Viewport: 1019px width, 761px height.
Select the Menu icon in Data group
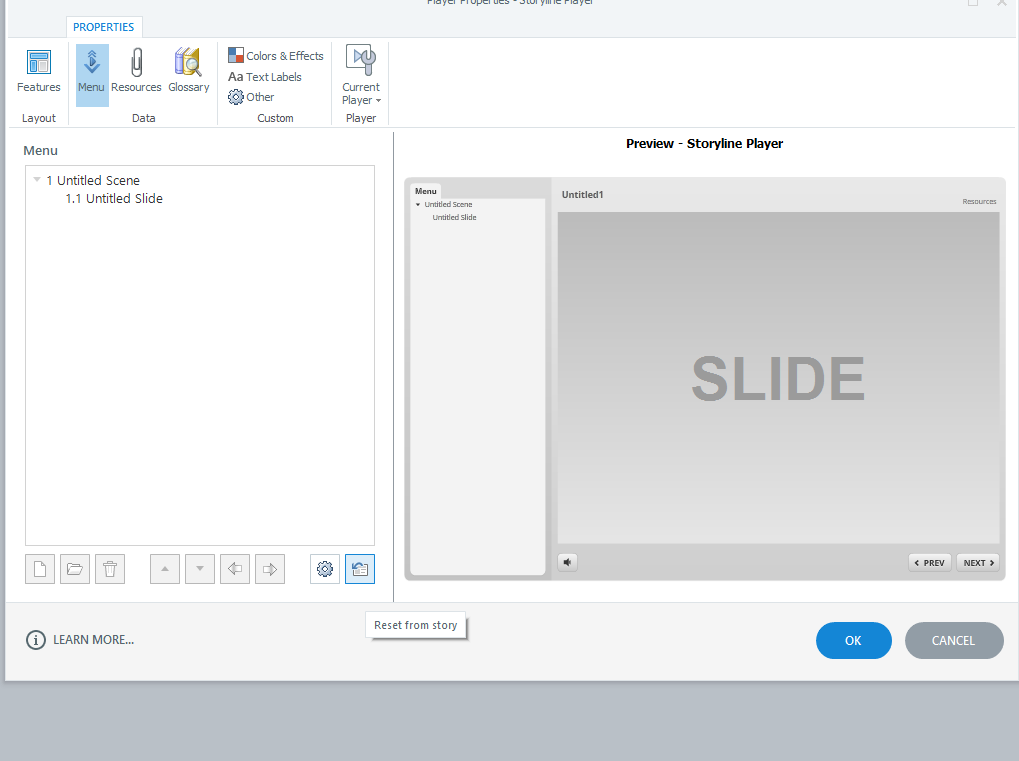click(x=91, y=70)
